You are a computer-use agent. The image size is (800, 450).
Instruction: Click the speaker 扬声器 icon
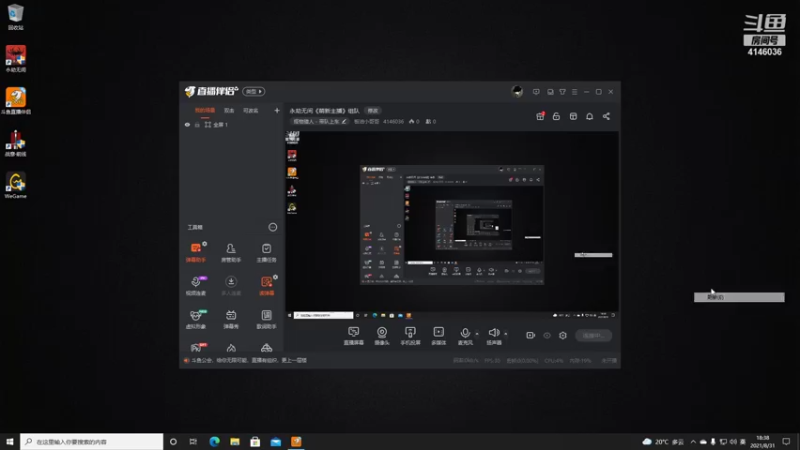point(493,333)
